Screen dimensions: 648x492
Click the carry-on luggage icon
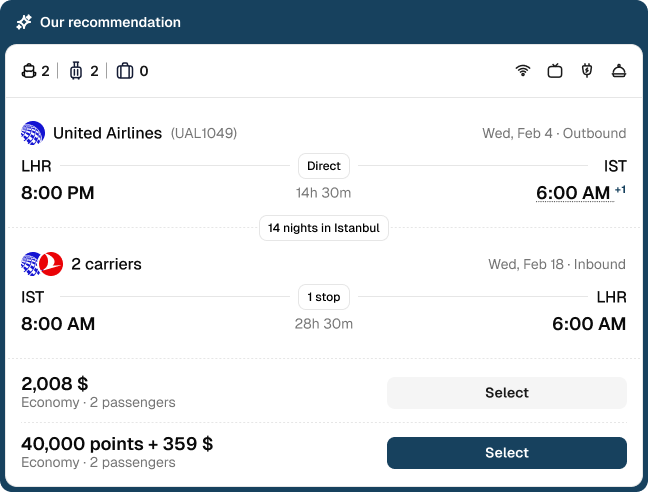tap(76, 71)
